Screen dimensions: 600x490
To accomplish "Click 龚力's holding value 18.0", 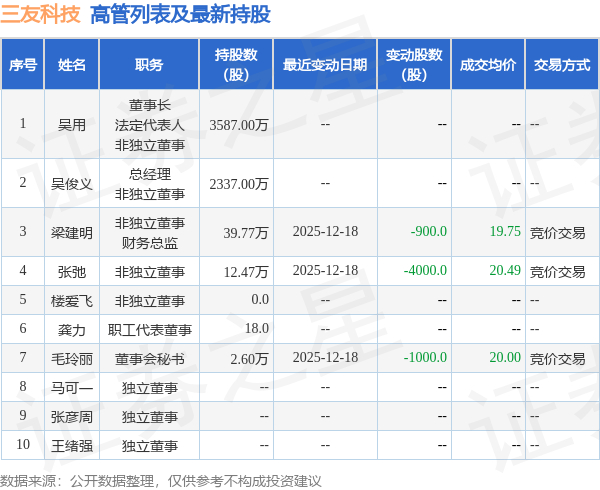I will click(x=257, y=328).
